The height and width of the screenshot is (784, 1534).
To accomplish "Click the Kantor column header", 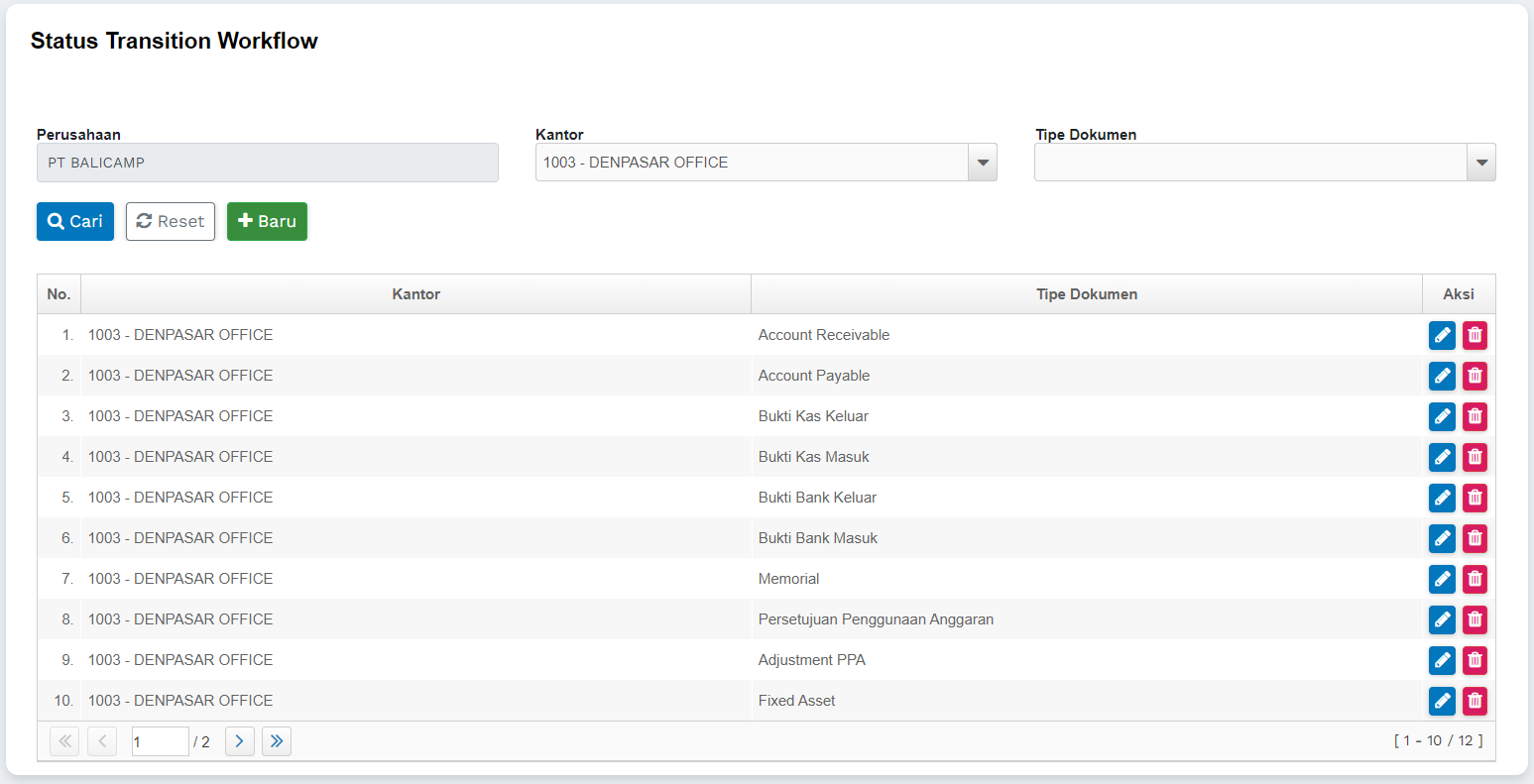I will click(x=415, y=294).
